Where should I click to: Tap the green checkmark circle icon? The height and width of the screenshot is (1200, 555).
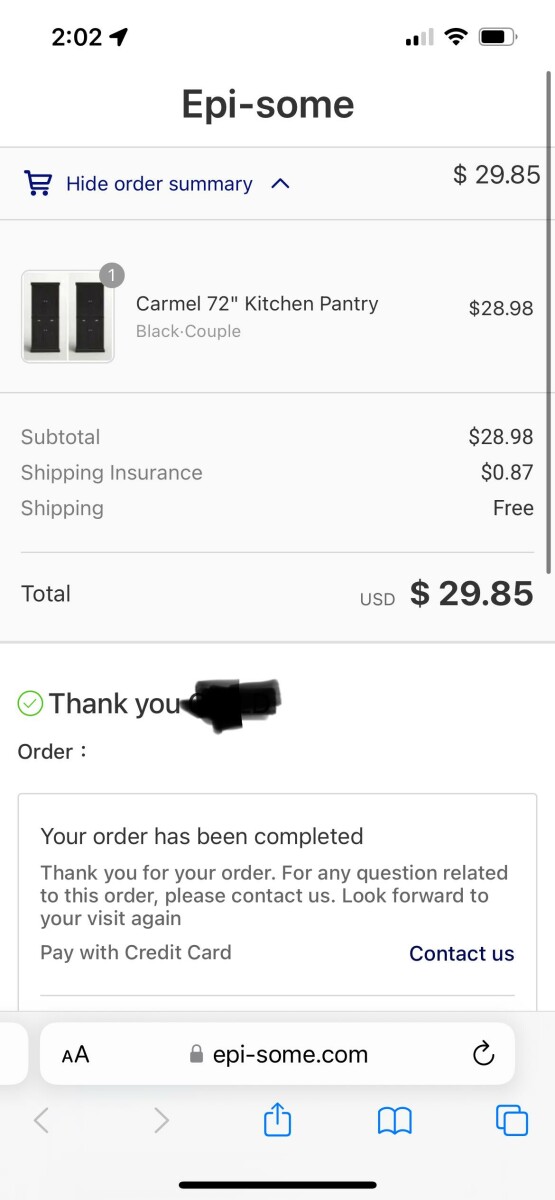click(x=30, y=704)
